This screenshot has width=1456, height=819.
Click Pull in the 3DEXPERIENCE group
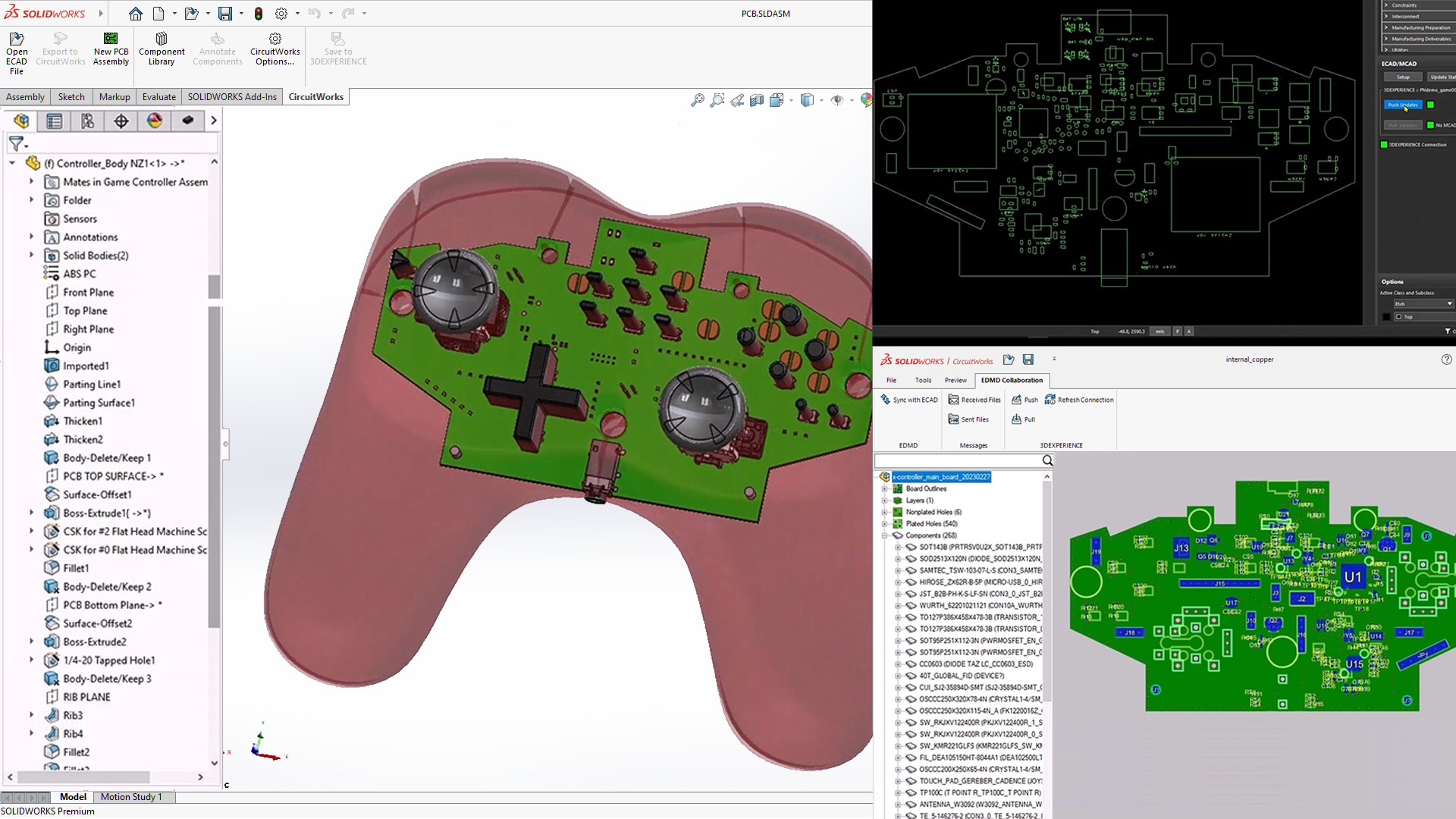pos(1023,419)
